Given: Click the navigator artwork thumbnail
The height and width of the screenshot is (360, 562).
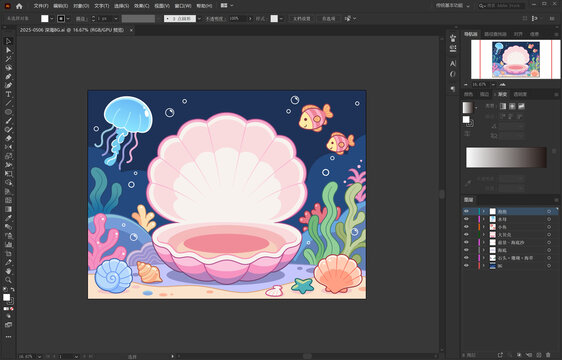Looking at the screenshot, I should pos(516,60).
